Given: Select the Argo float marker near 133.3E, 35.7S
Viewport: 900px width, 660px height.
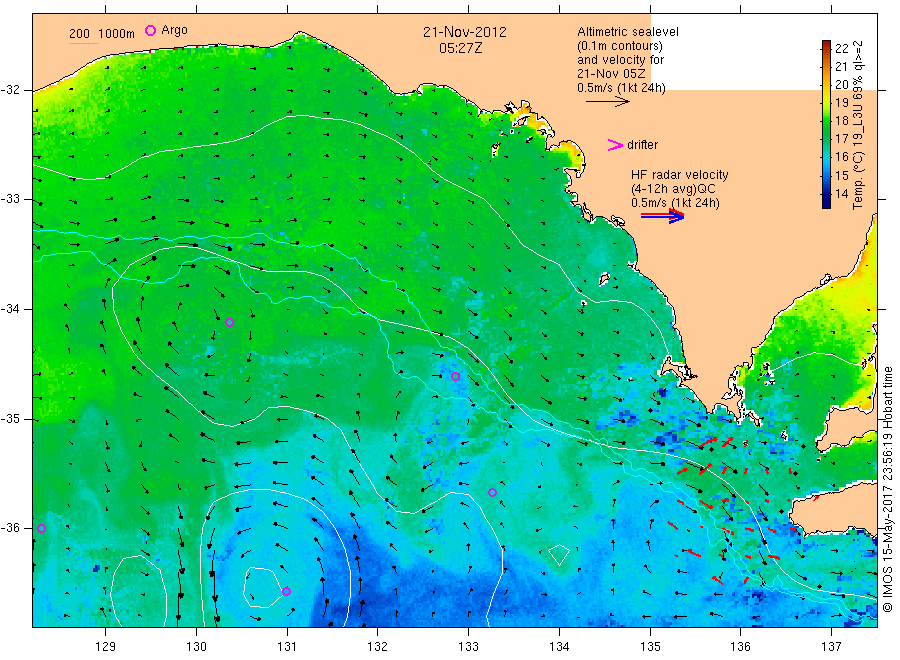Looking at the screenshot, I should coord(492,492).
